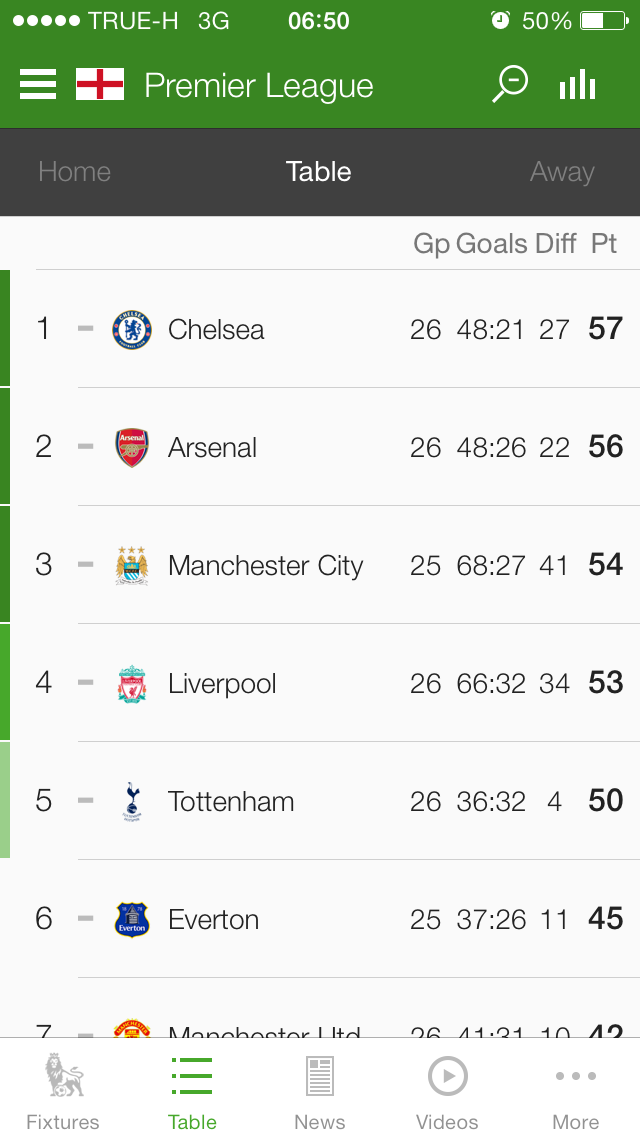Open the hamburger menu

point(38,86)
